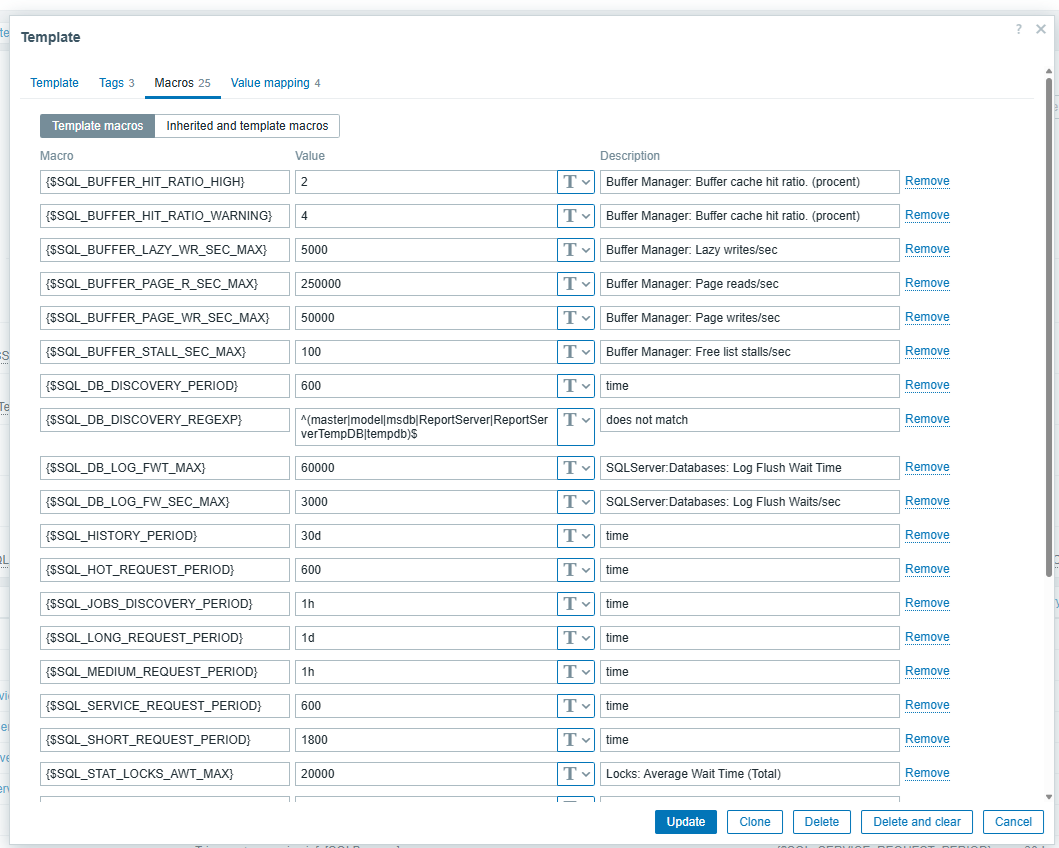Cancel the template dialog
The image size is (1059, 848).
(x=1013, y=822)
